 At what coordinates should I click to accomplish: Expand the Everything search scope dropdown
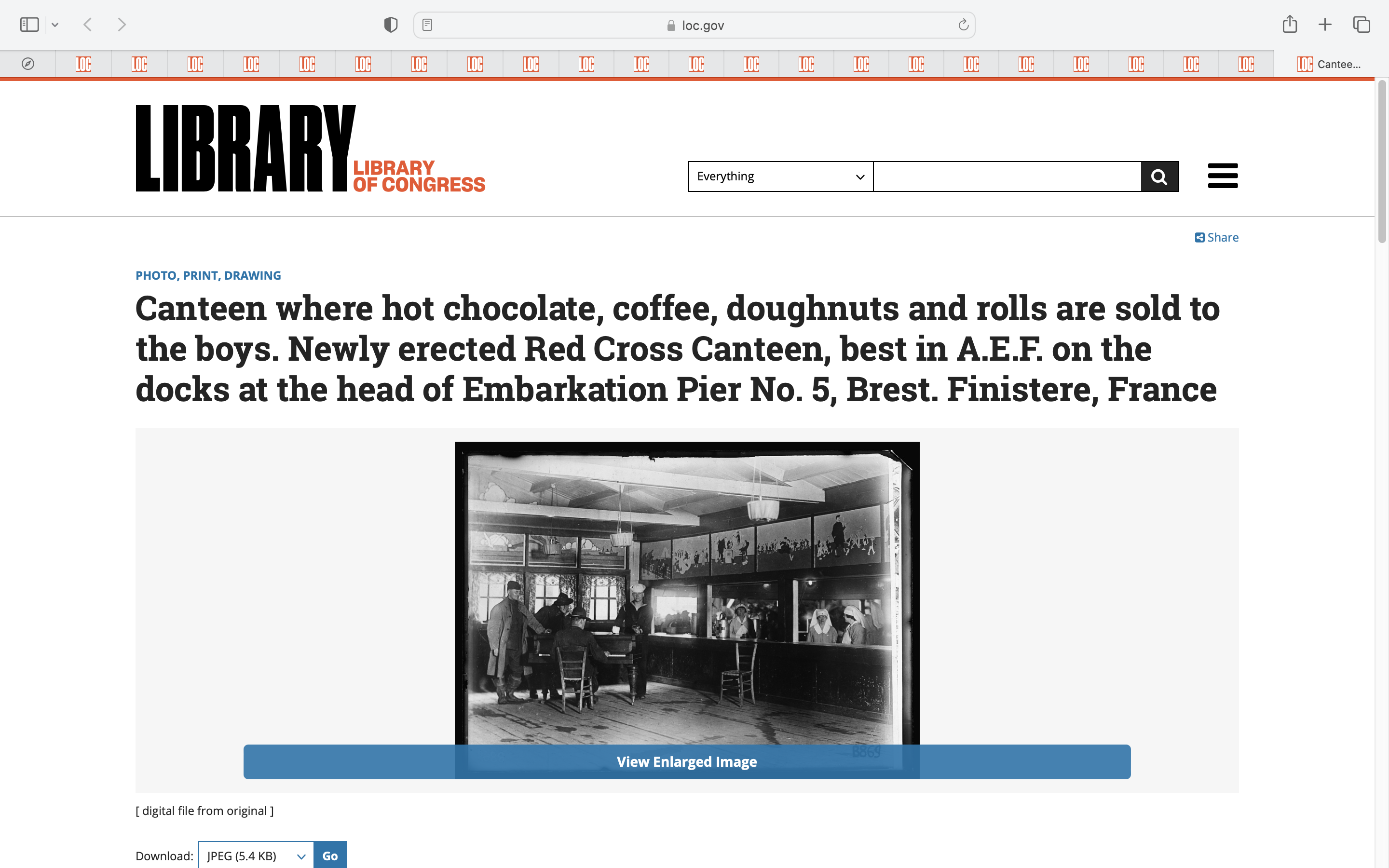(x=780, y=176)
